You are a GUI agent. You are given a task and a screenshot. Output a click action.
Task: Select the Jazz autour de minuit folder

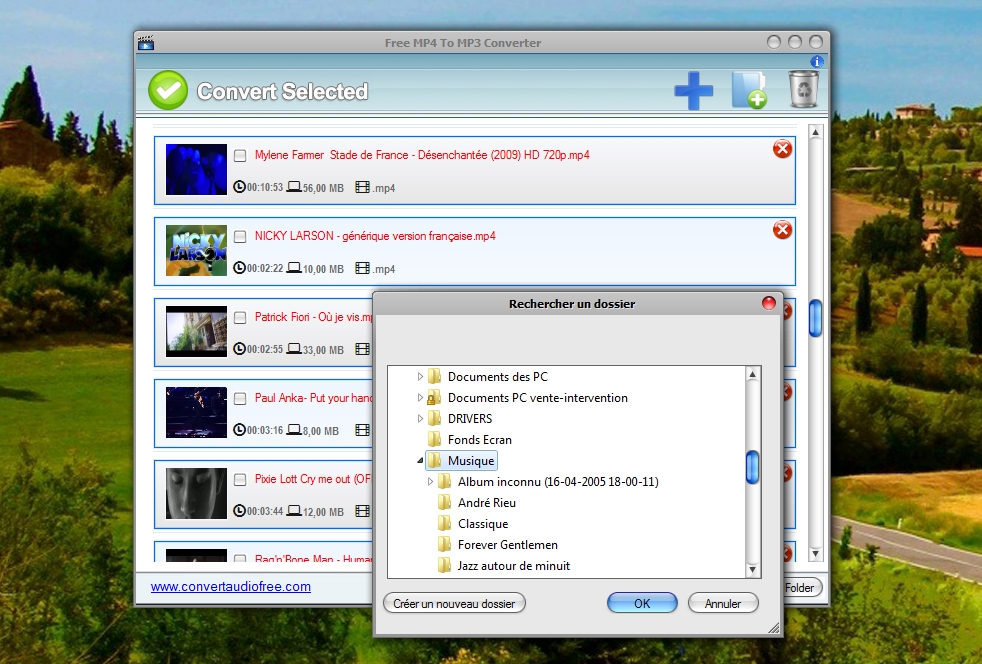point(514,566)
